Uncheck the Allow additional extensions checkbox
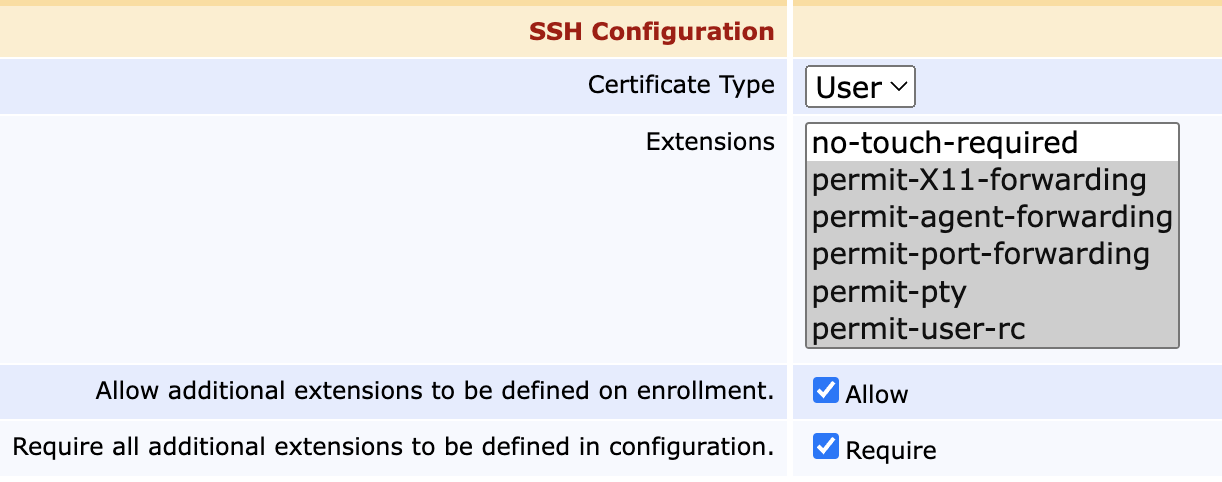This screenshot has height=482, width=1222. [x=826, y=391]
